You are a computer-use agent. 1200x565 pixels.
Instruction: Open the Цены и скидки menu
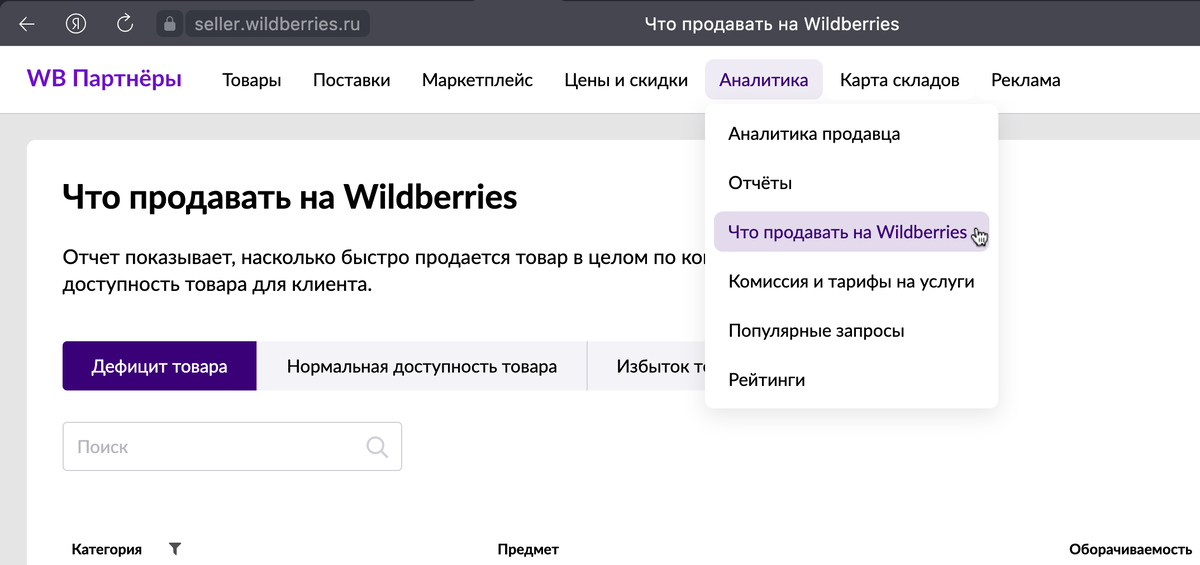(626, 80)
